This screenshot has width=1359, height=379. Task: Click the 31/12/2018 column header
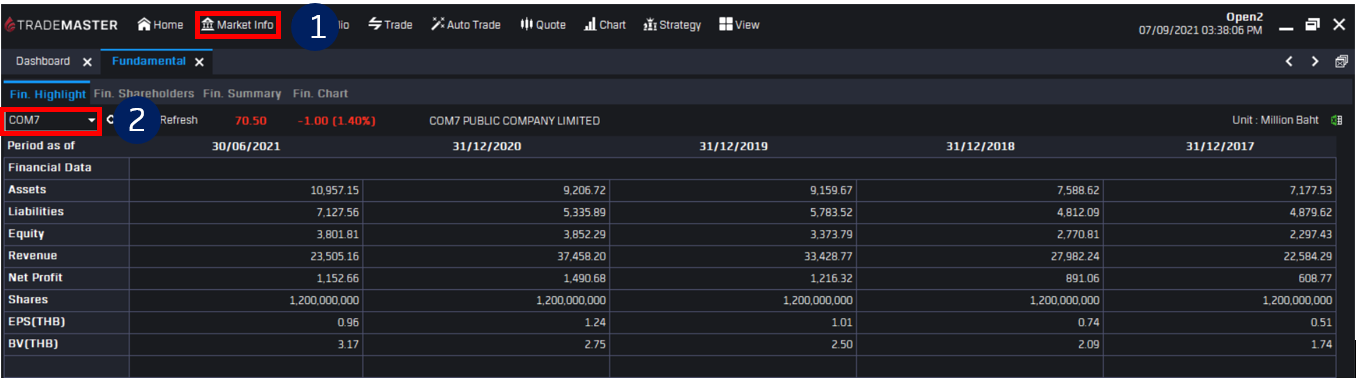click(981, 146)
